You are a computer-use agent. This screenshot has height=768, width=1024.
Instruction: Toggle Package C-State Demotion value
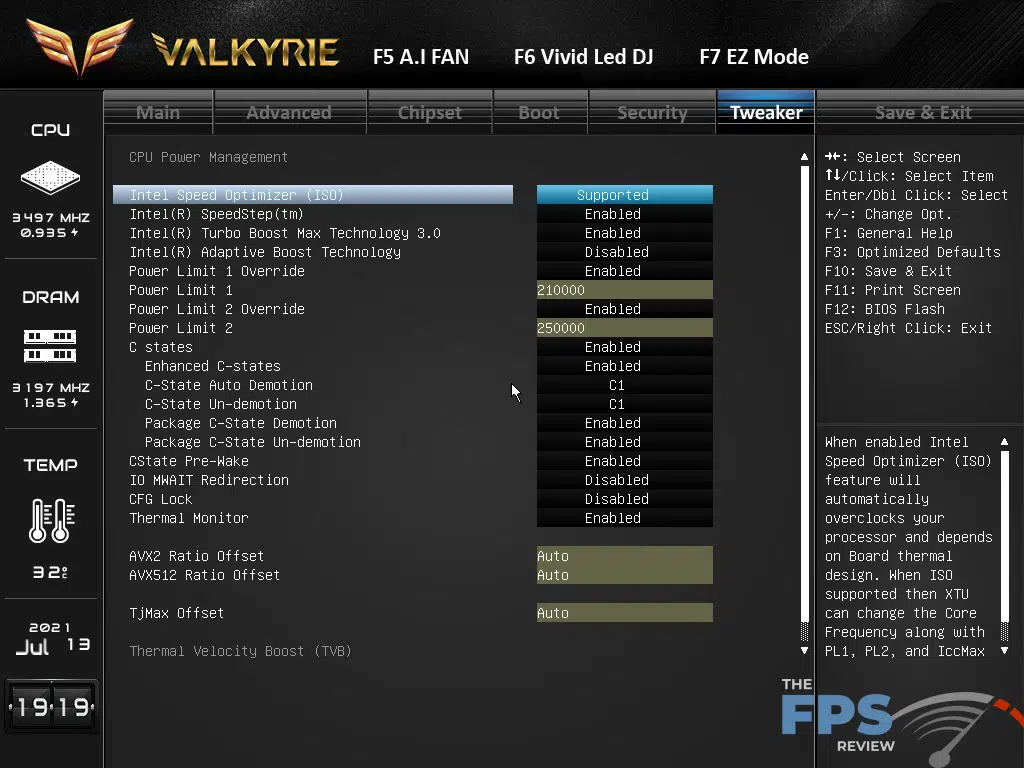click(624, 423)
